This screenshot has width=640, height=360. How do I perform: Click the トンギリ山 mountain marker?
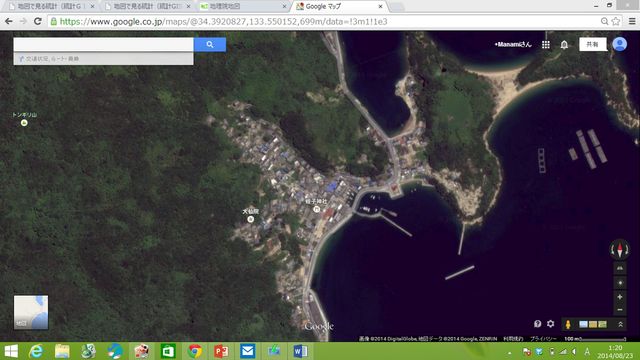click(x=24, y=123)
